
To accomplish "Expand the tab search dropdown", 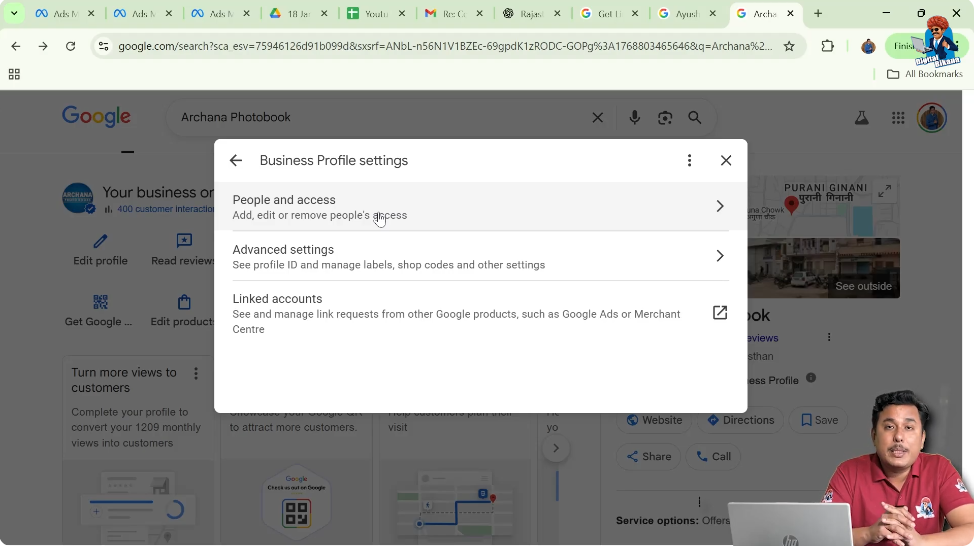I will pos(14,13).
